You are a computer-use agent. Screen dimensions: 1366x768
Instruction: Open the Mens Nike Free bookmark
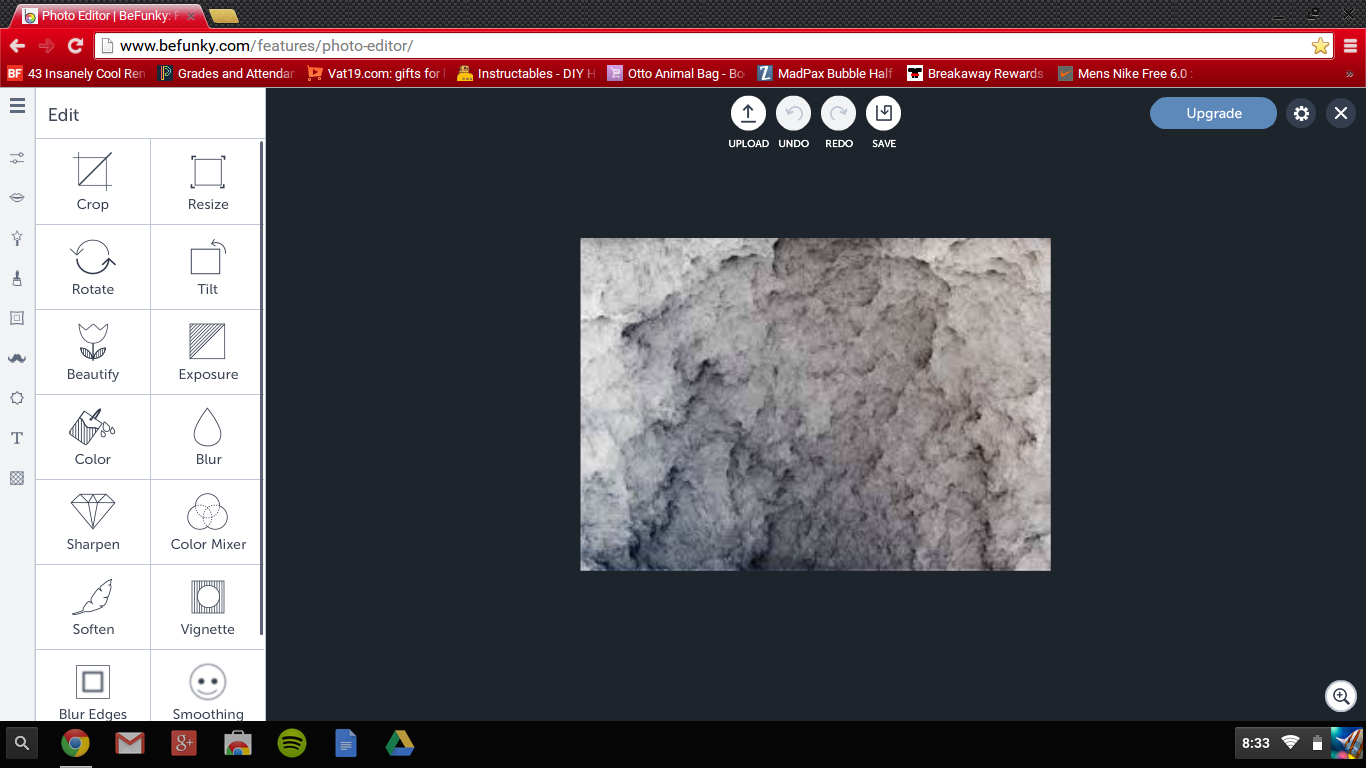click(x=1126, y=74)
